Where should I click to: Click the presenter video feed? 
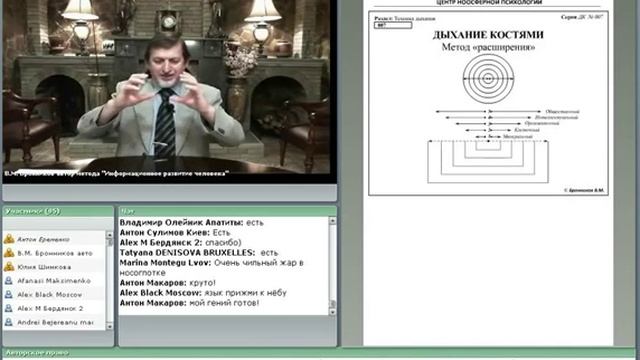[x=166, y=86]
